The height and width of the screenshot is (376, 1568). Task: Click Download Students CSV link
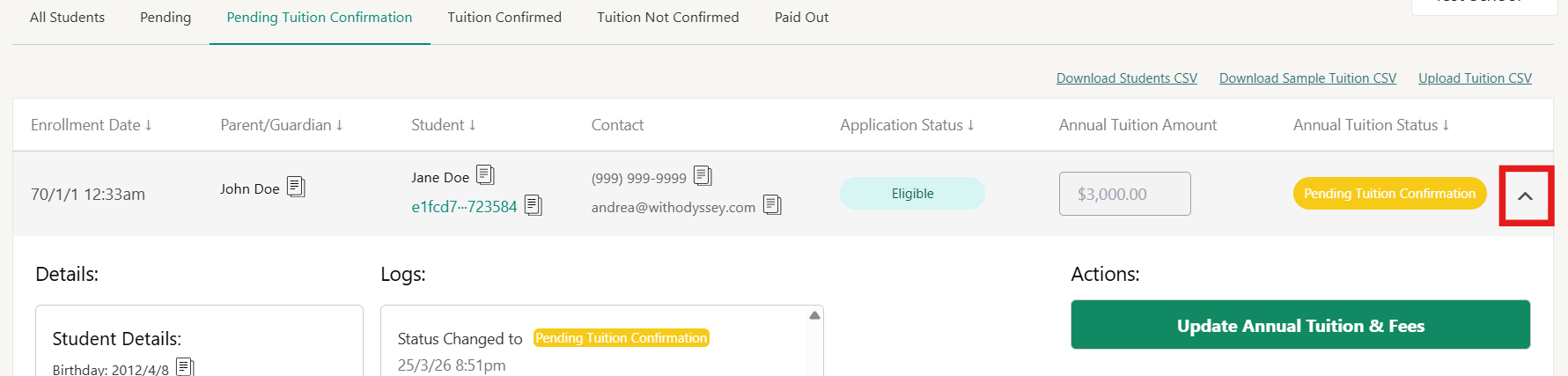[1127, 78]
